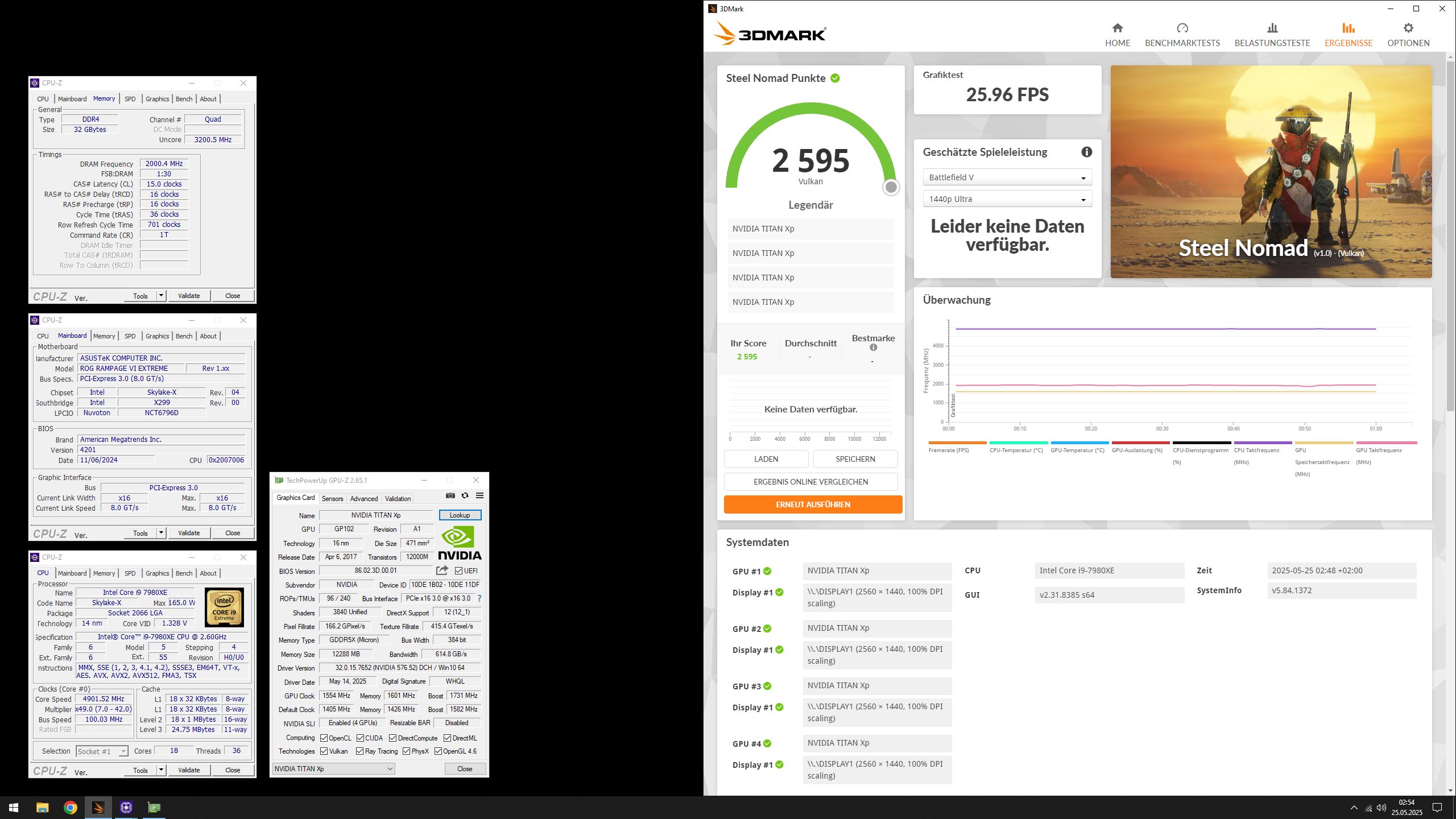Click ERGEBNIS ONLINE VERGLEICHEN
This screenshot has width=1456, height=819.
(x=811, y=482)
